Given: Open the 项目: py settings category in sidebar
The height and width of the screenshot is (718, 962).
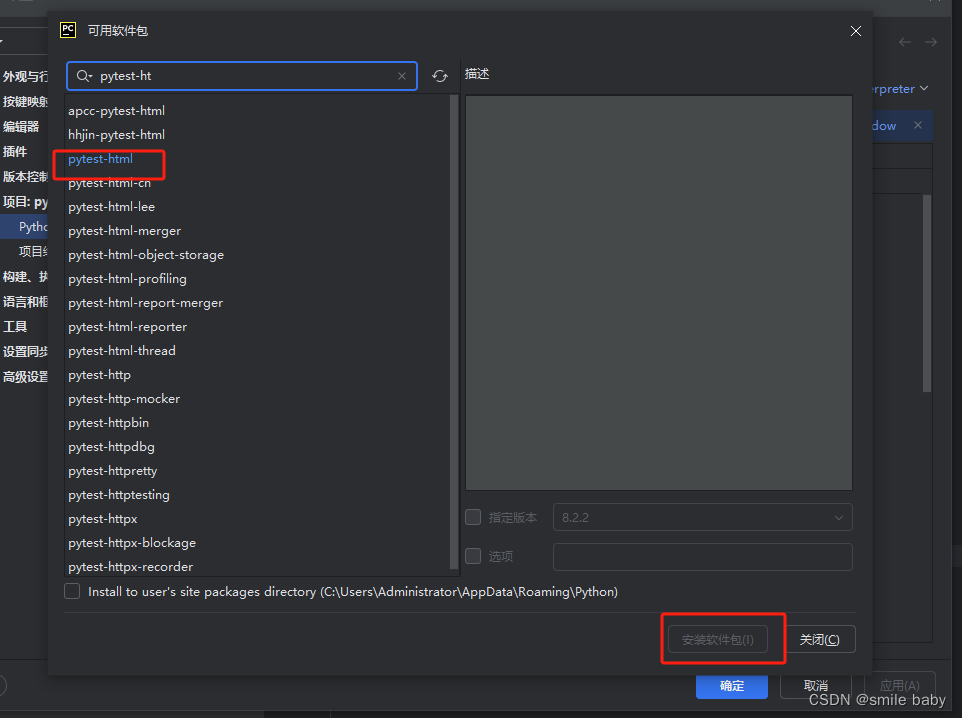Looking at the screenshot, I should [x=25, y=202].
